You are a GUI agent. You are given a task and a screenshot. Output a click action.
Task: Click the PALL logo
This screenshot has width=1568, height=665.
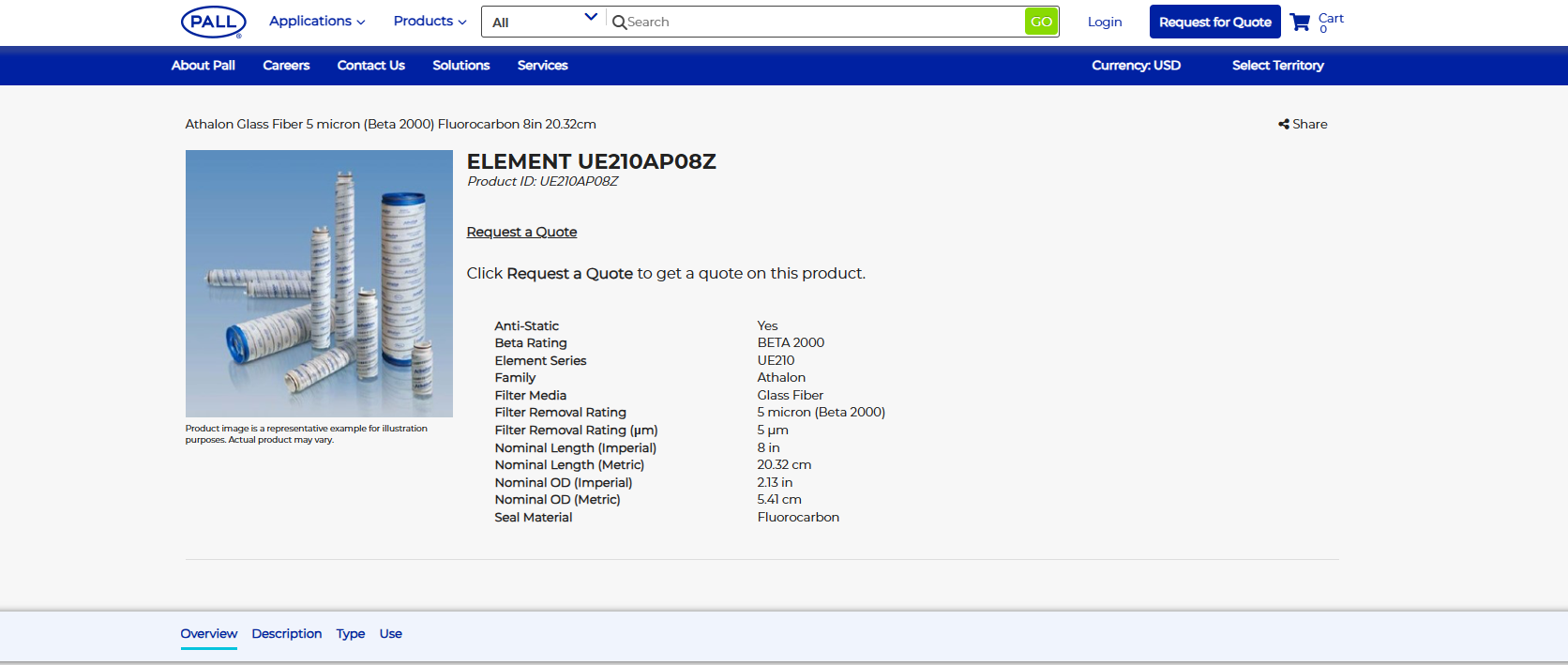point(213,22)
